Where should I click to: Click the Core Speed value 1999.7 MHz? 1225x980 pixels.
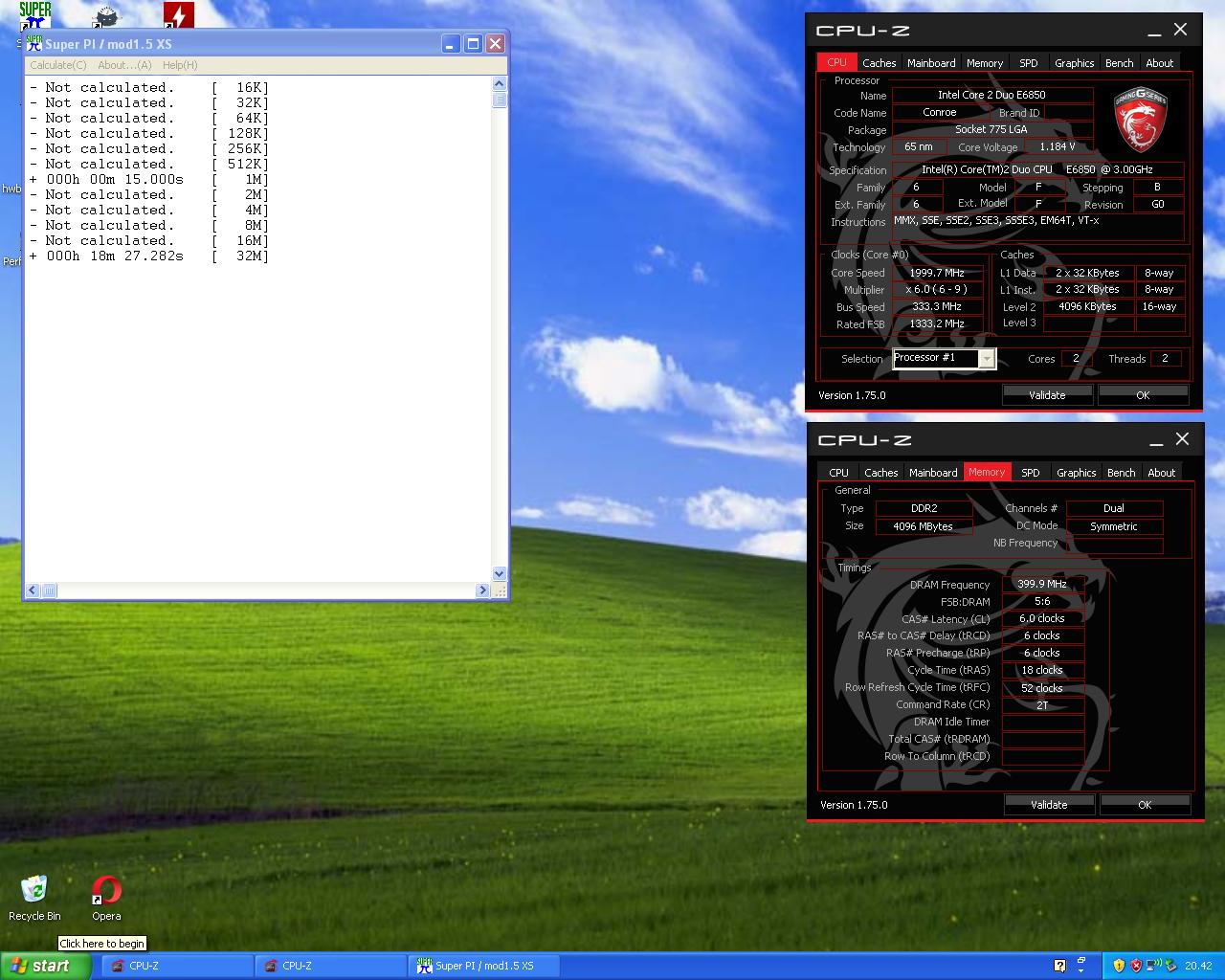point(937,273)
